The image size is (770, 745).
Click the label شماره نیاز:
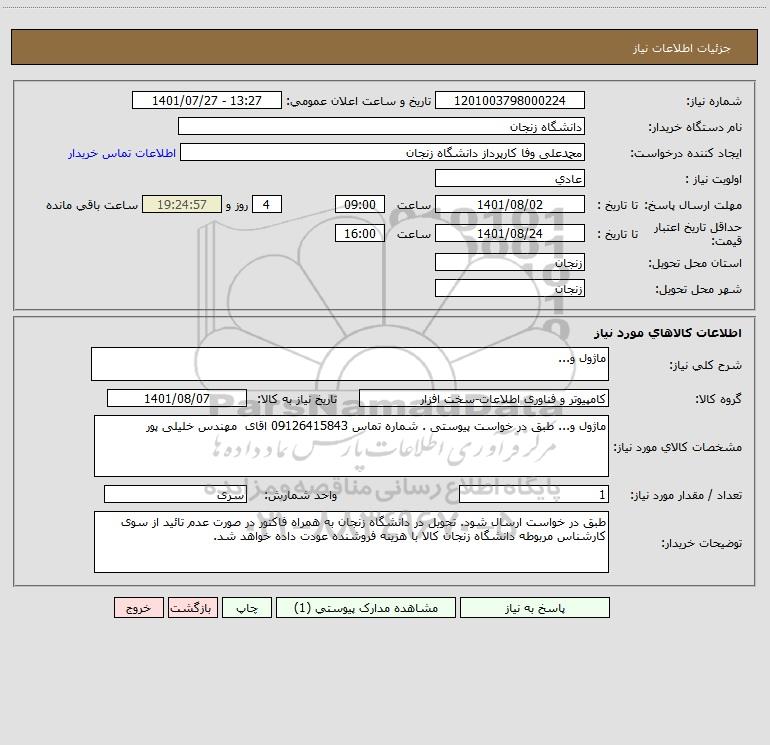(x=714, y=101)
